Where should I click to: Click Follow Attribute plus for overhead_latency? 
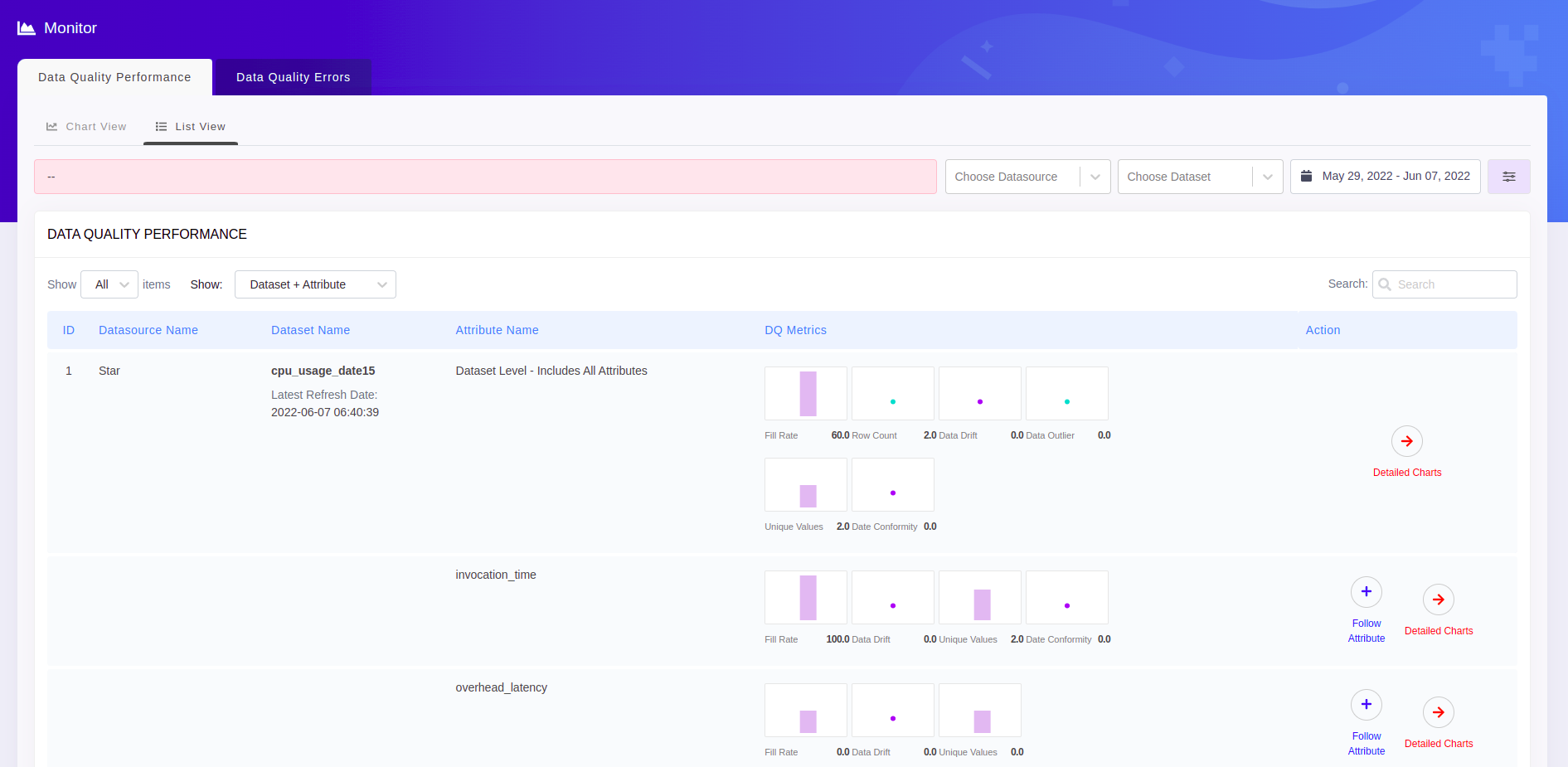(x=1366, y=705)
